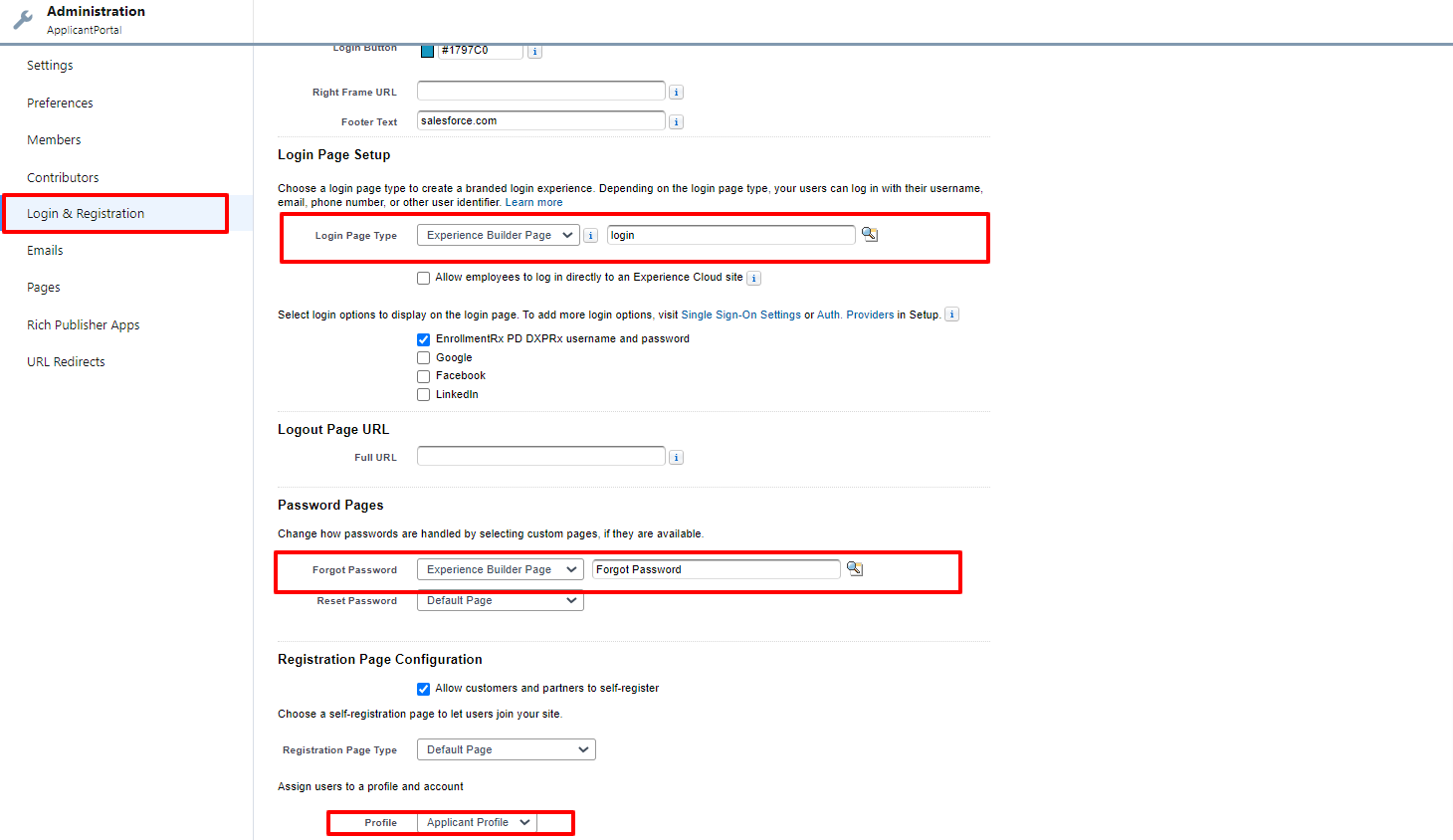Open the Login Page Type dropdown
1453x840 pixels.
pyautogui.click(x=498, y=236)
